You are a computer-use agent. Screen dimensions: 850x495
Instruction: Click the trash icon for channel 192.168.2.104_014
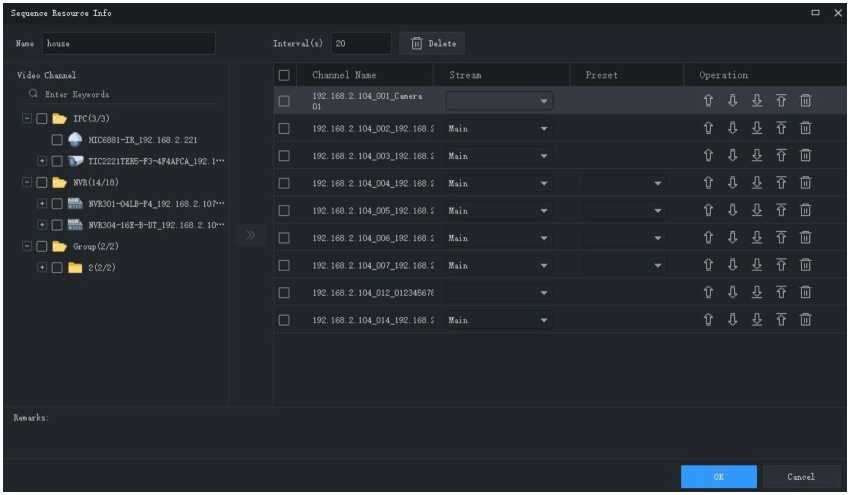(x=806, y=321)
